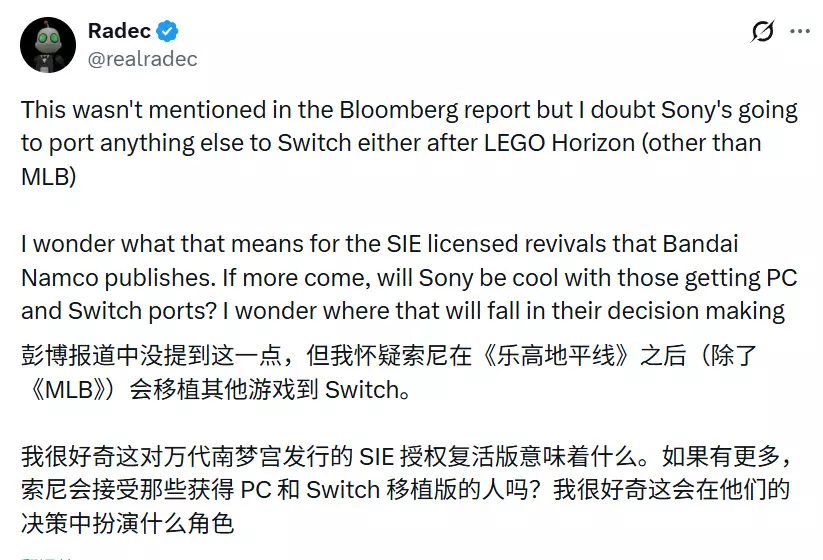
Task: Click Radec's robot profile avatar
Action: pos(47,45)
